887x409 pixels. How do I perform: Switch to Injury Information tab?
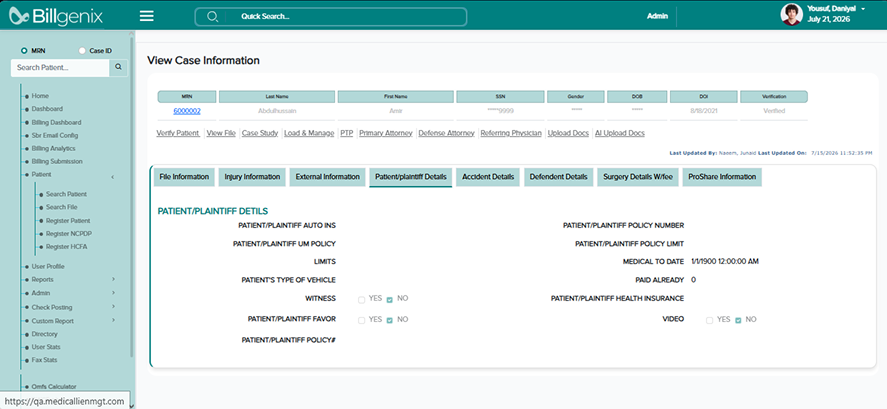[252, 177]
